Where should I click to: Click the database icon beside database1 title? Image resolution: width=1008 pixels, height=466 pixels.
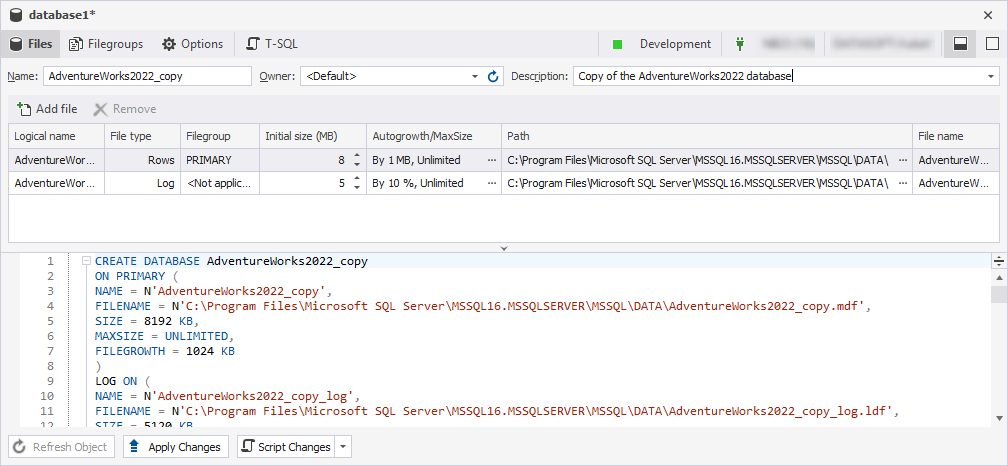[x=16, y=14]
